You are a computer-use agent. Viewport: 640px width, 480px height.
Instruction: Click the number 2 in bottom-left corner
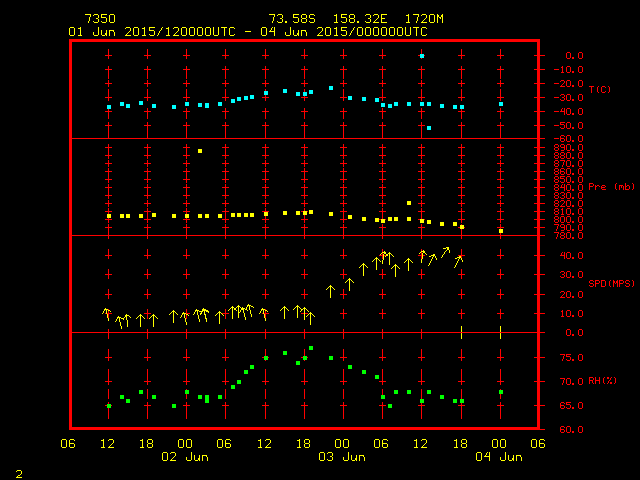point(18,471)
